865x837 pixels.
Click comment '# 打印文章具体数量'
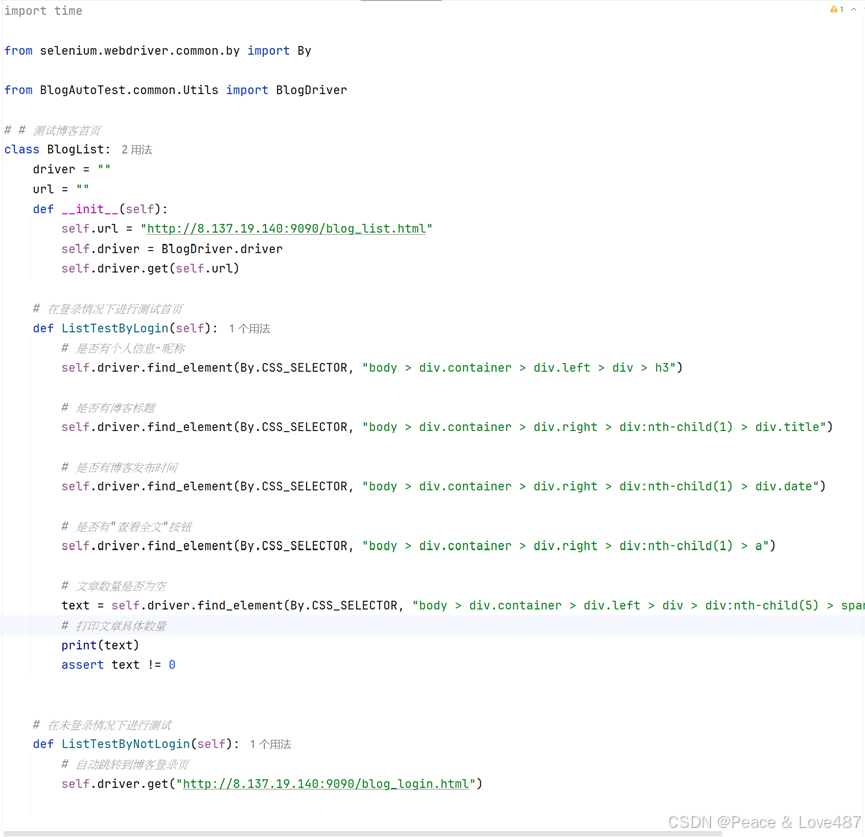pyautogui.click(x=114, y=626)
